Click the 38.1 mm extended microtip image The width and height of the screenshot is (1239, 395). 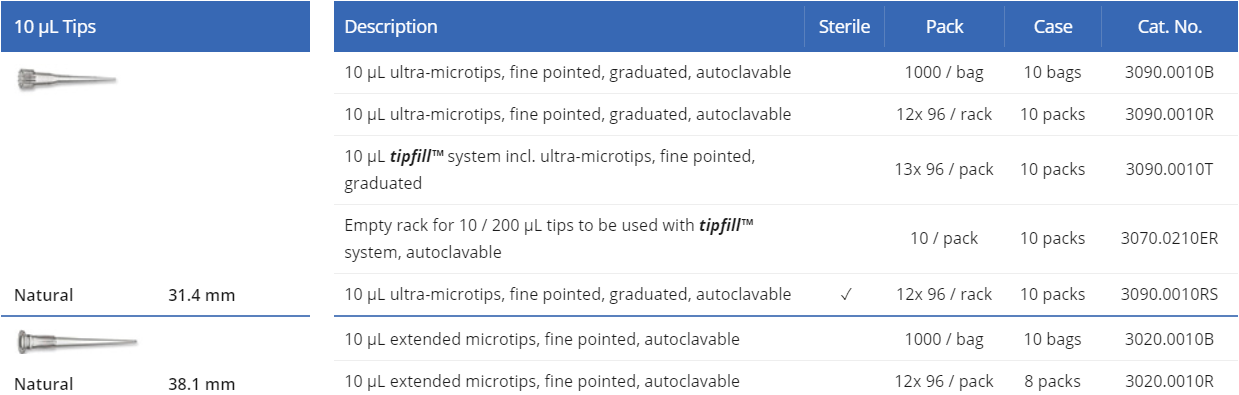(x=77, y=343)
